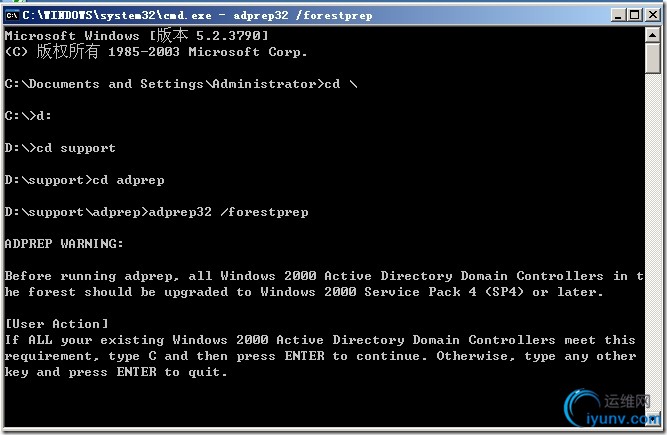Image resolution: width=667 pixels, height=435 pixels.
Task: Click the 'D:\>cd support' line
Action: click(x=60, y=148)
